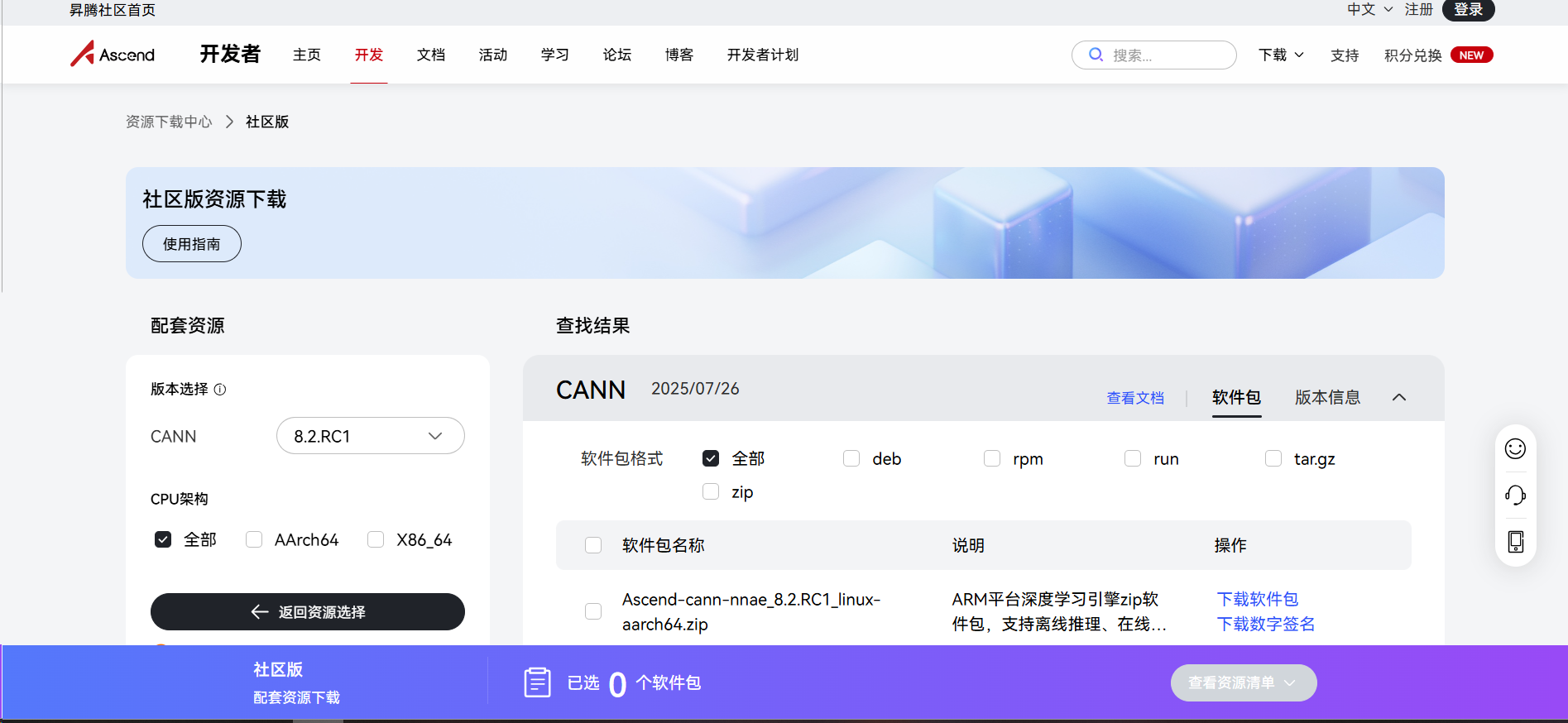Click the 开发者 heading link
The width and height of the screenshot is (1568, 723).
pos(230,54)
